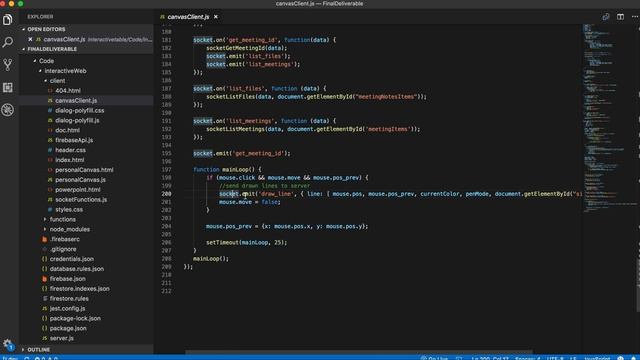Open .gitignore file
Viewport: 640px width, 360px height.
pyautogui.click(x=63, y=249)
